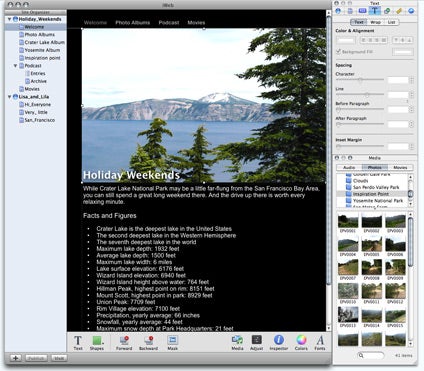Open the Page inspector tab
The height and width of the screenshot is (371, 424).
(x=350, y=11)
